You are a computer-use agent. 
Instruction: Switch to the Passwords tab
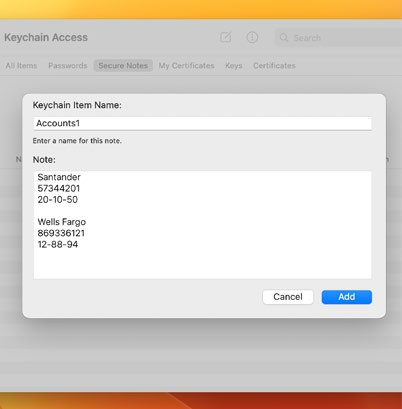click(68, 66)
